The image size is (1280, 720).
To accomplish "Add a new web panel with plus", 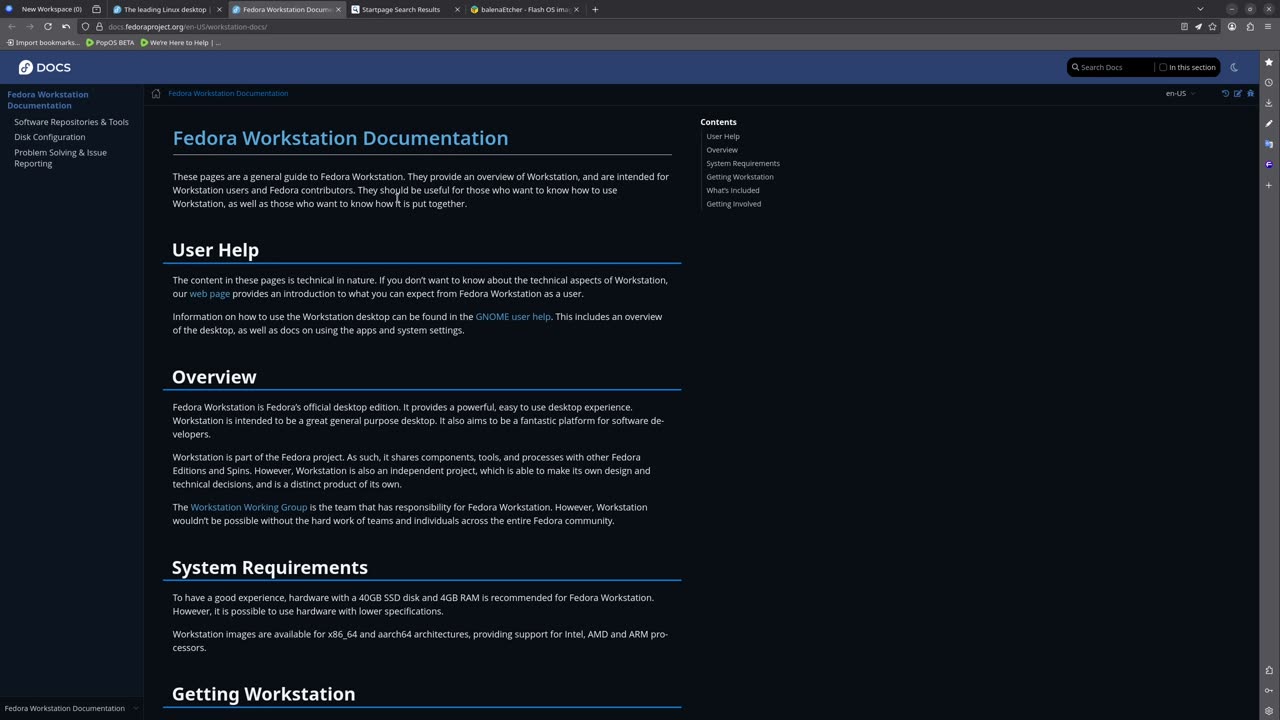I will point(1269,185).
